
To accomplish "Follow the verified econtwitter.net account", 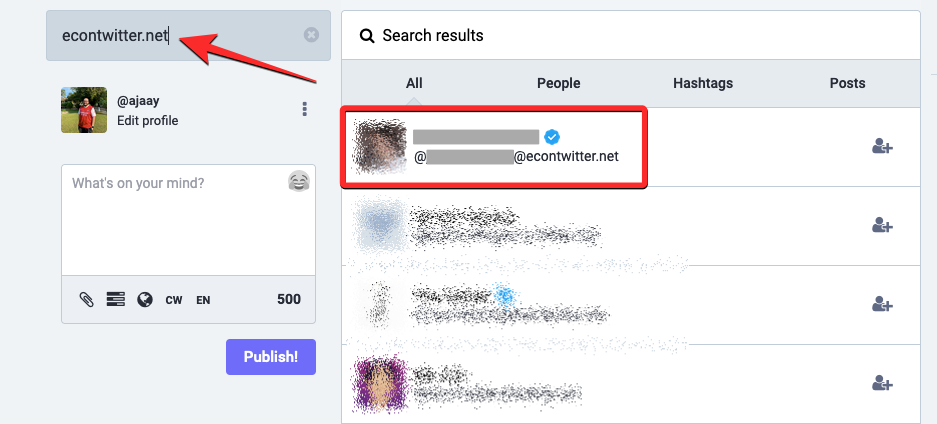I will 882,147.
